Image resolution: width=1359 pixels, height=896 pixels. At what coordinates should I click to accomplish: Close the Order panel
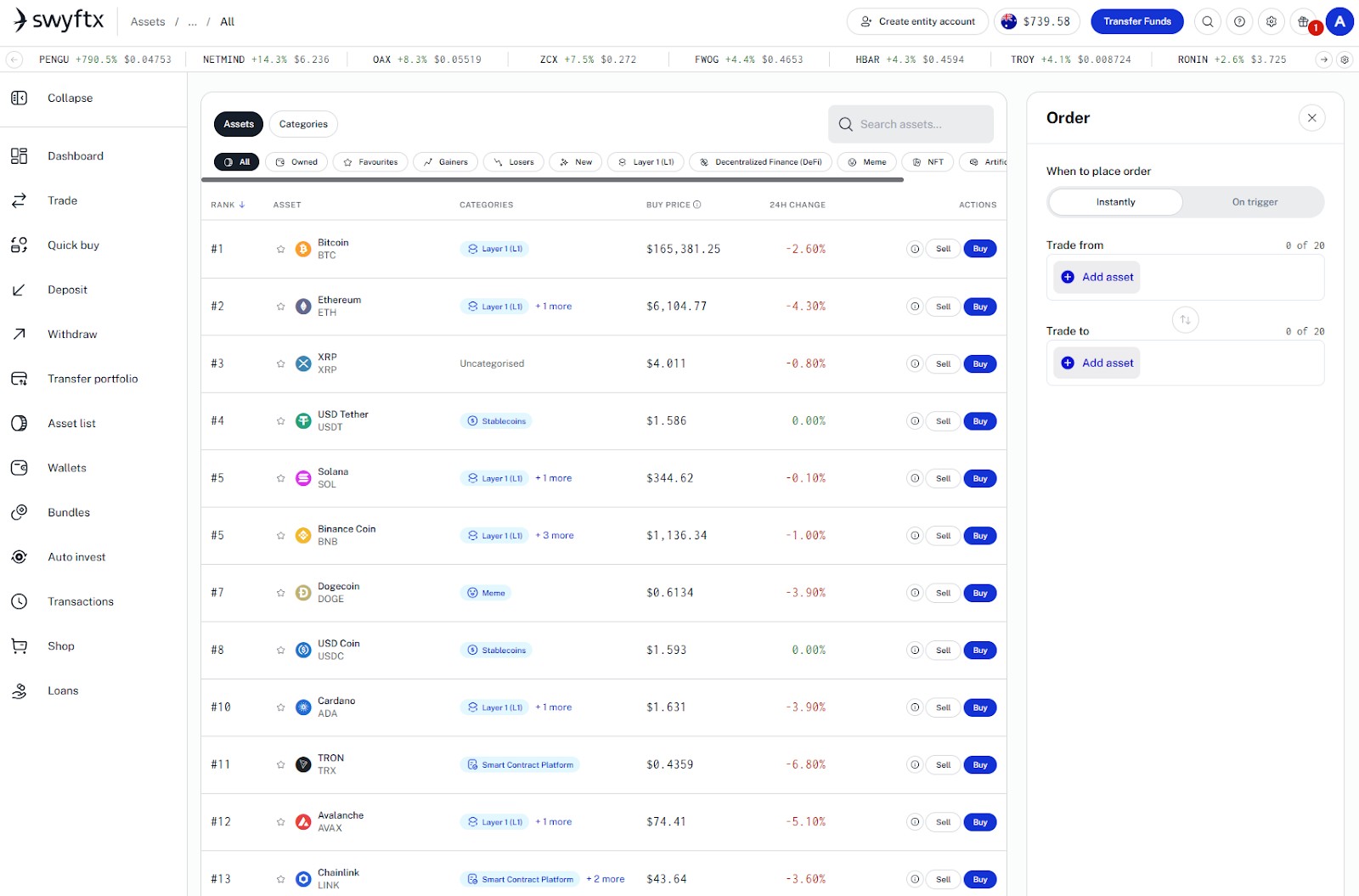pos(1311,118)
